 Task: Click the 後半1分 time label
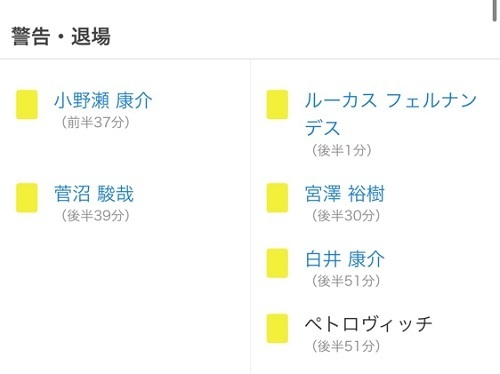point(342,150)
